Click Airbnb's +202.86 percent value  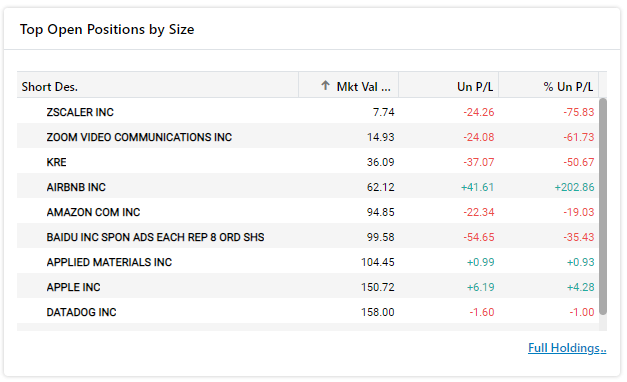tap(574, 187)
